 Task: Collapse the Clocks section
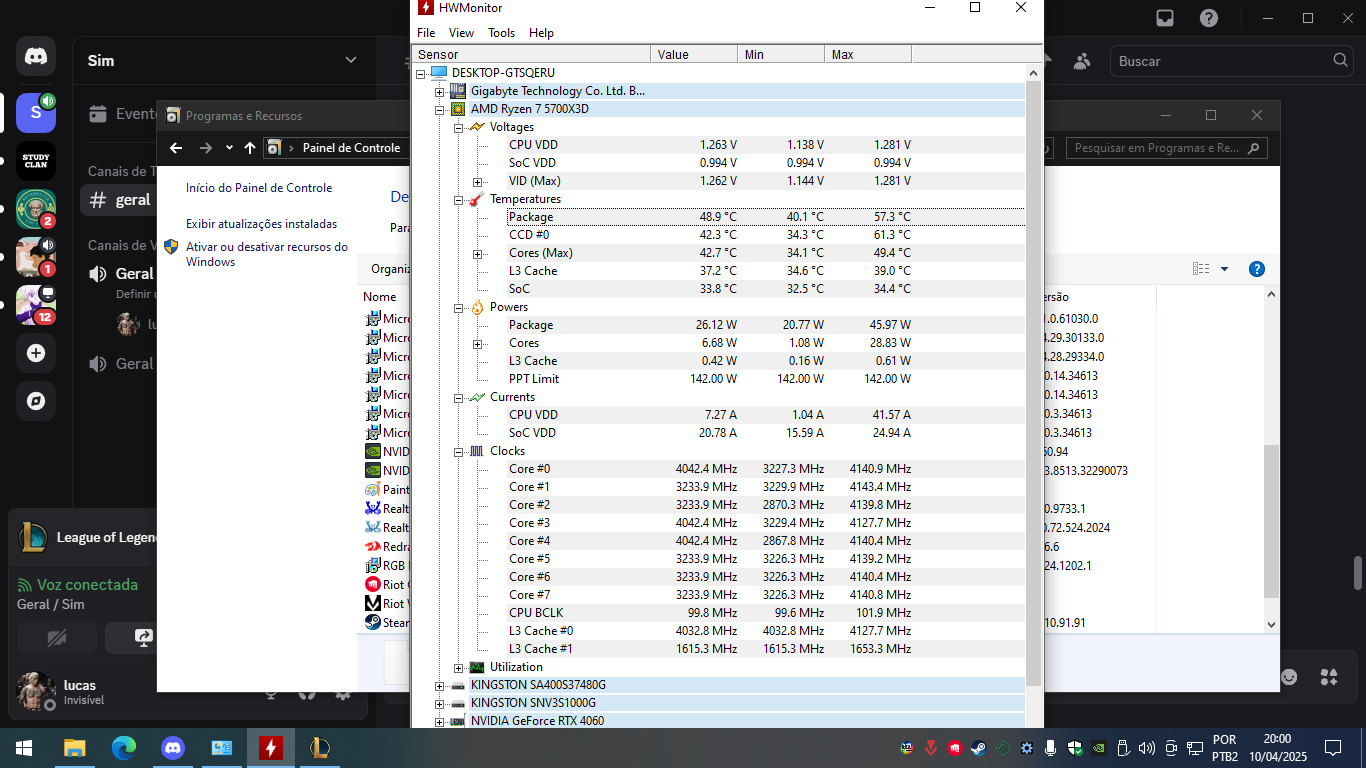point(458,451)
